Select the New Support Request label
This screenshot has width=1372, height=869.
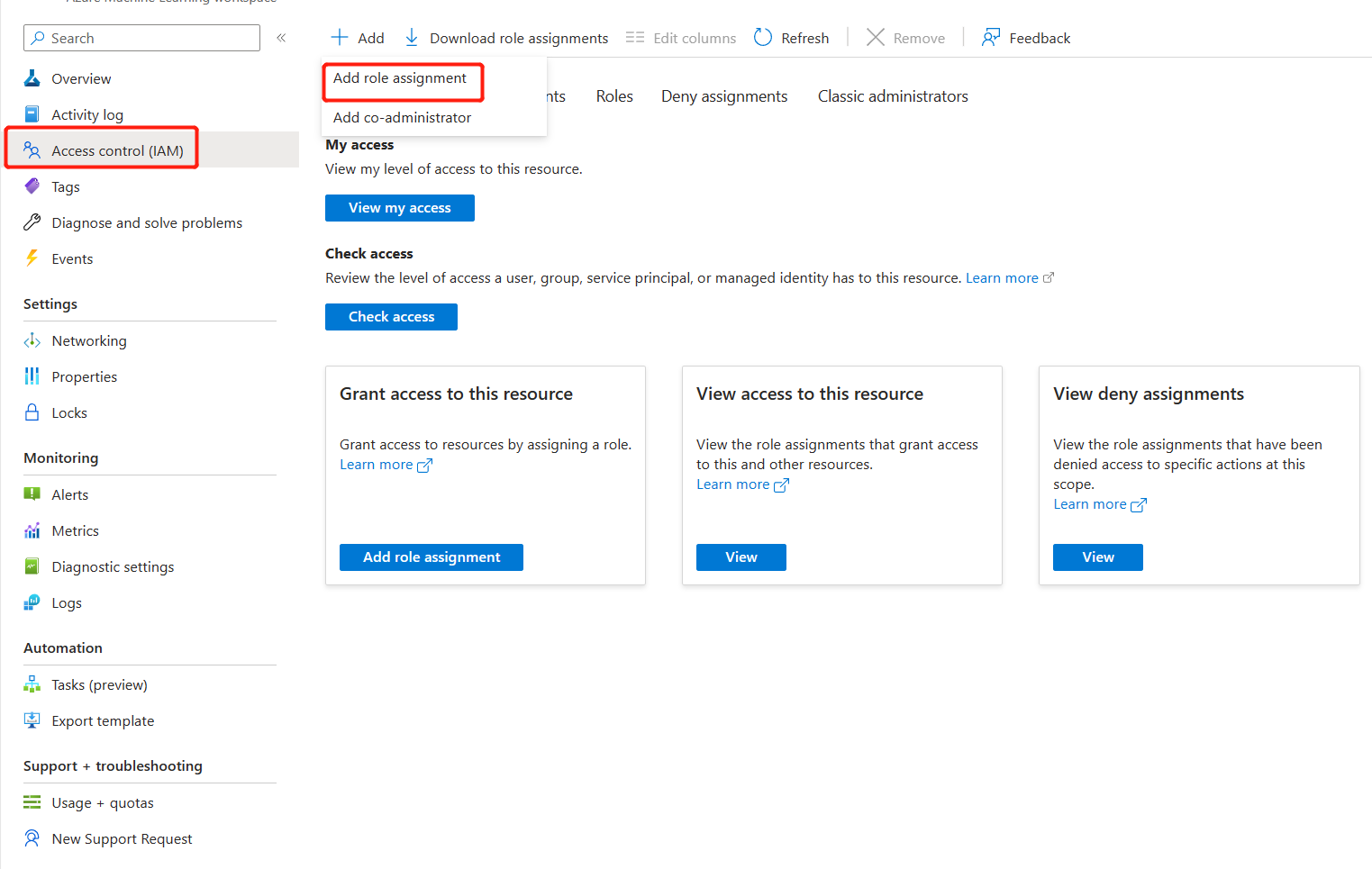(122, 838)
